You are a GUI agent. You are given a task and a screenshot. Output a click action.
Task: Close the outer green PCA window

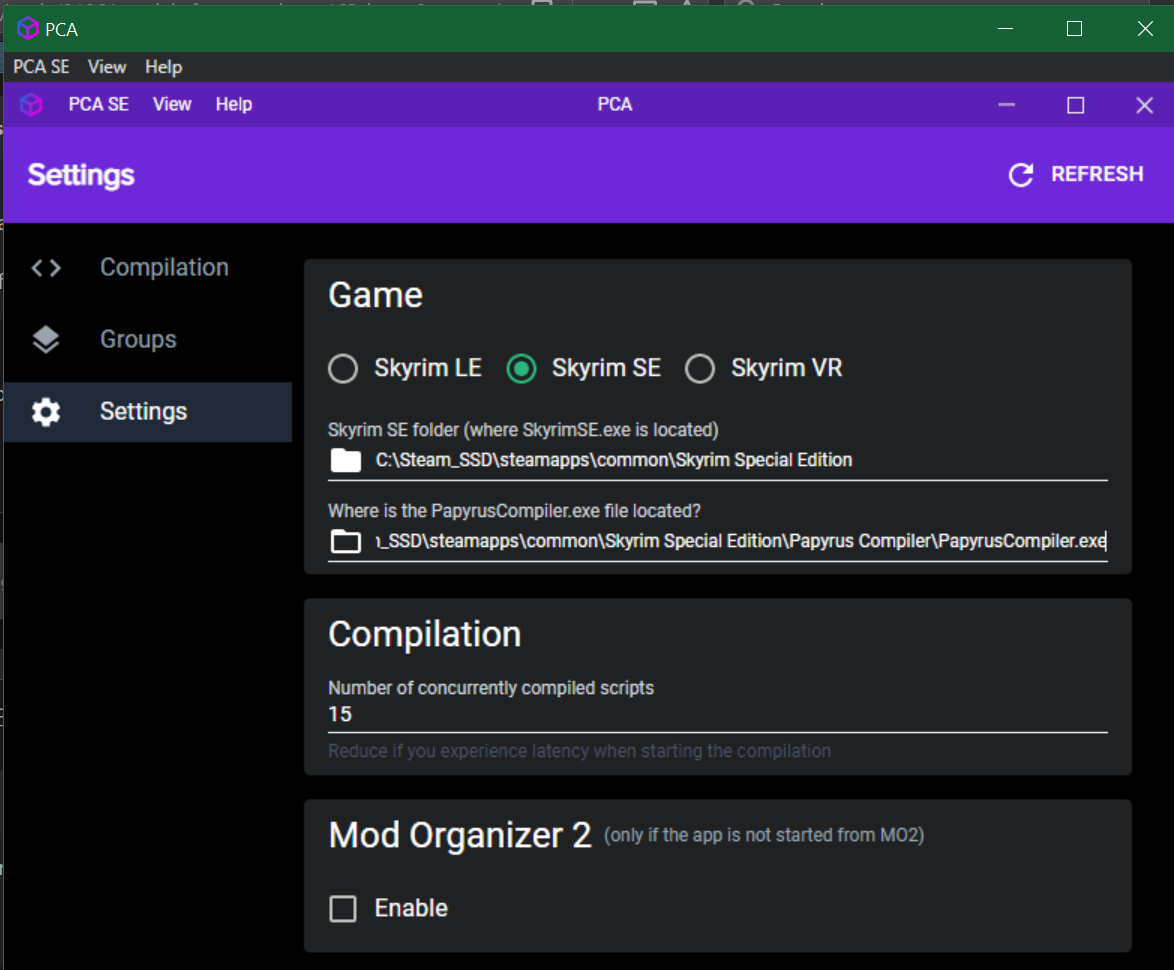(1145, 28)
